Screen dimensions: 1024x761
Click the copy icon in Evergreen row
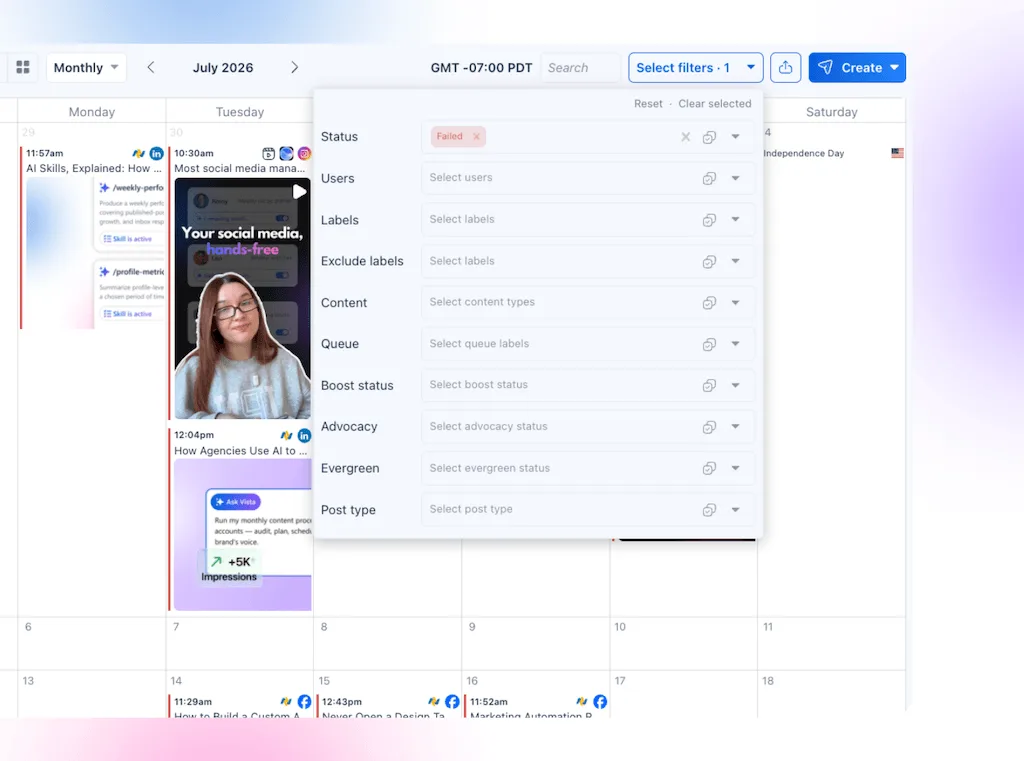(709, 468)
